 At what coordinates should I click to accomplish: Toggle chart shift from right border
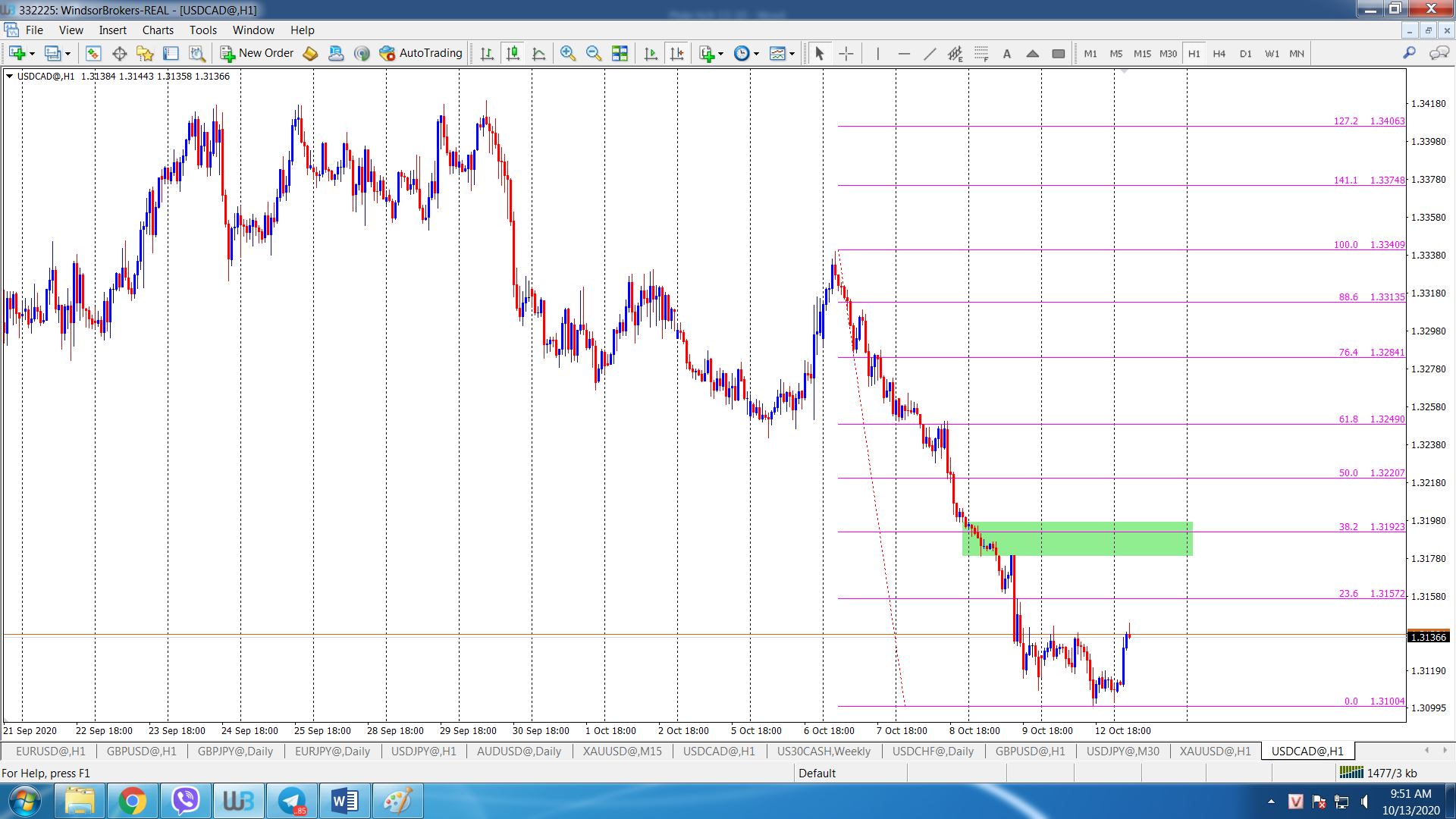click(677, 53)
